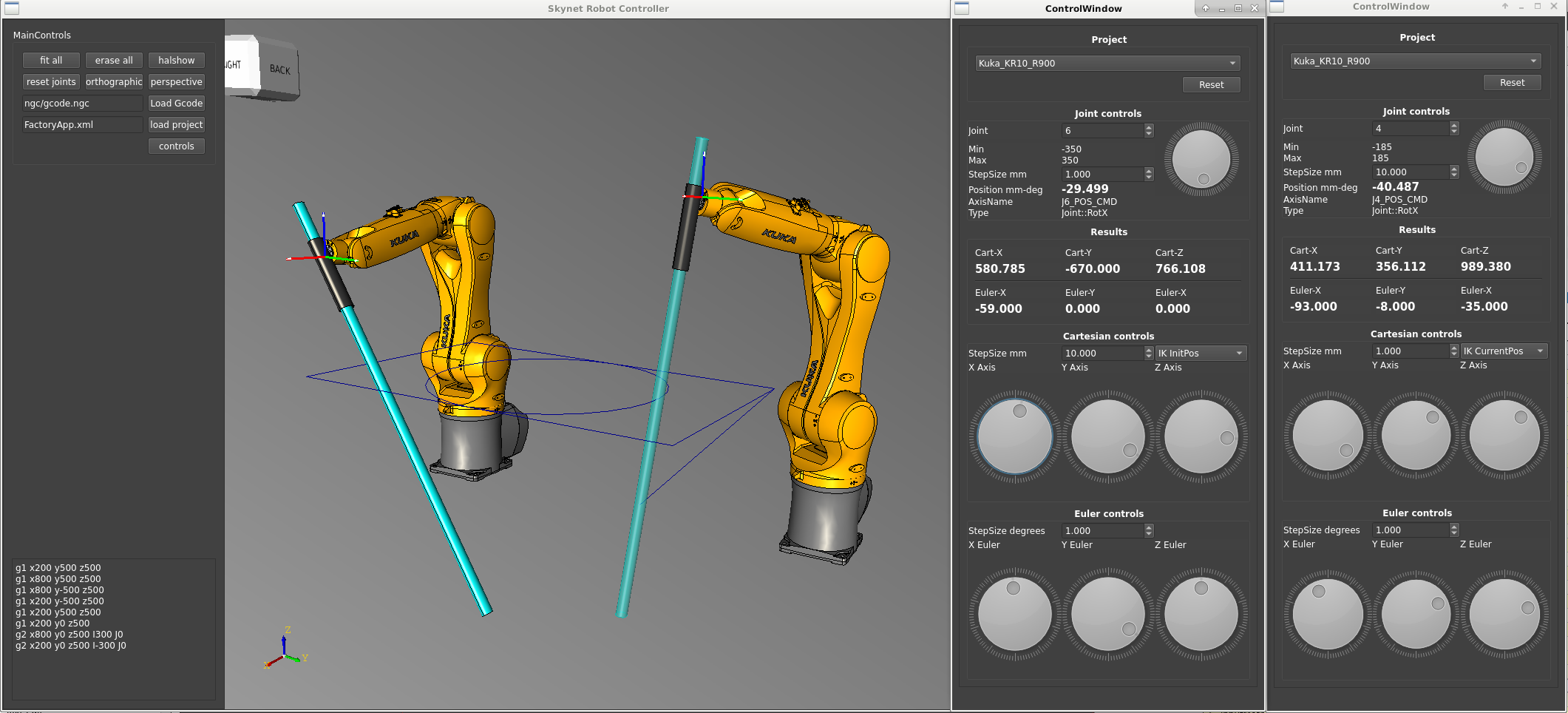
Task: Click joint StepSize 10.000 spinbox in second ControlWindow
Action: (x=1416, y=172)
